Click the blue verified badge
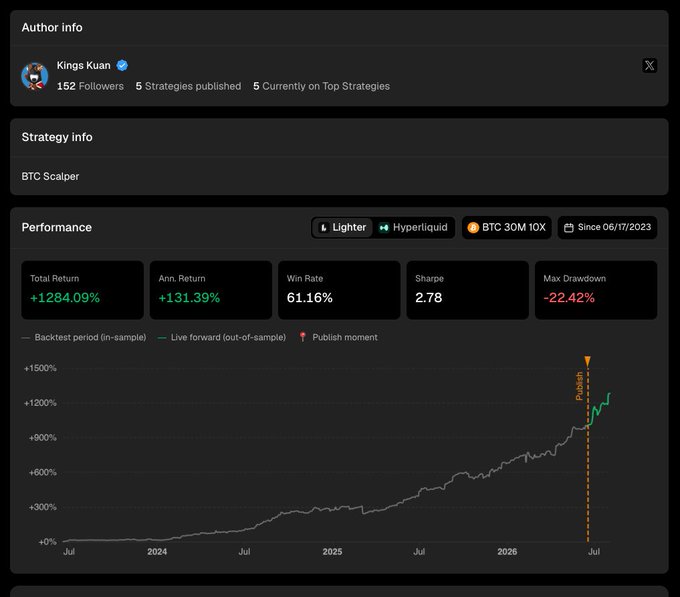680x597 pixels. point(122,65)
